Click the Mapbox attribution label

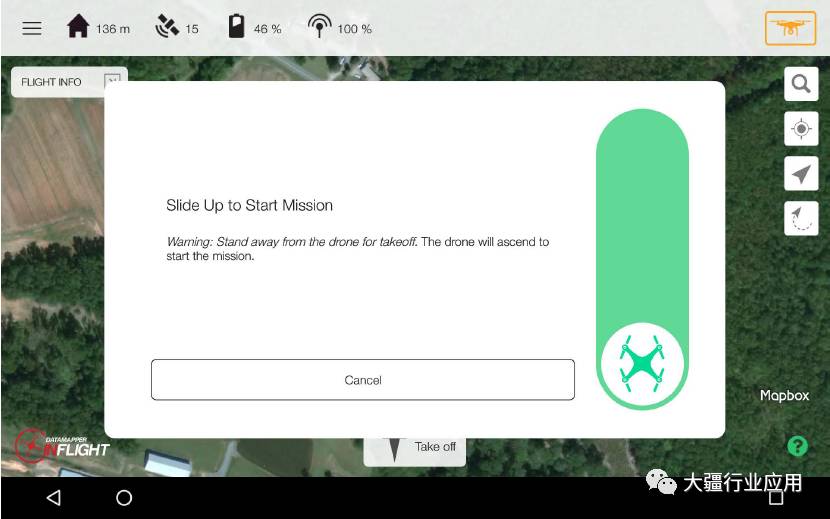pyautogui.click(x=784, y=395)
